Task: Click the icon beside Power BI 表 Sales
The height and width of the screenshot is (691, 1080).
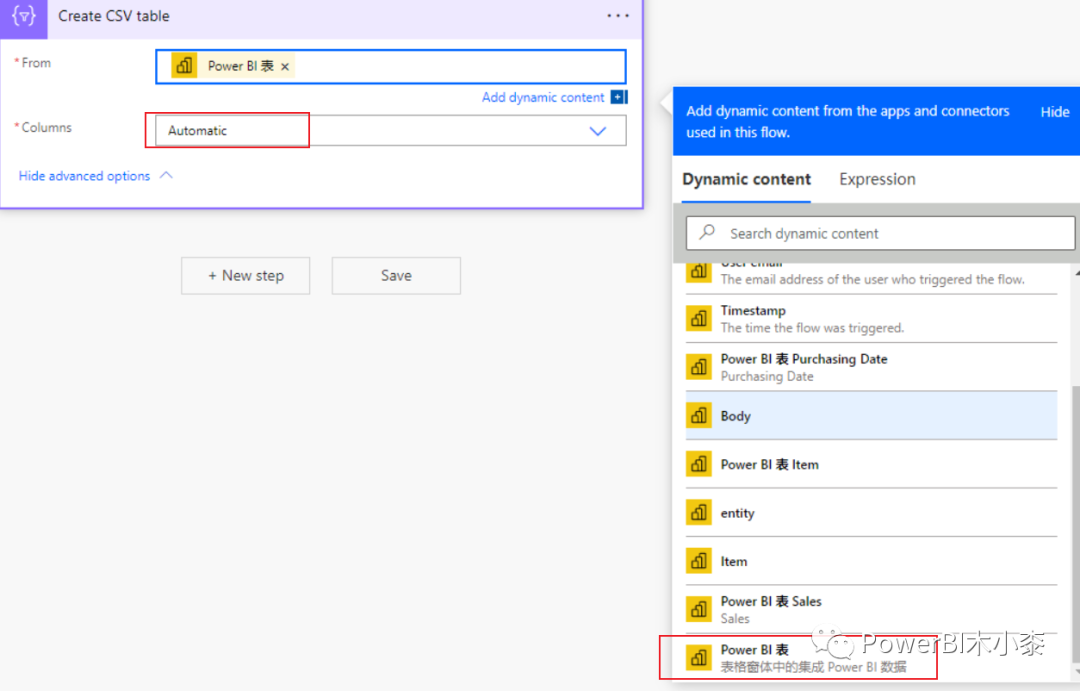Action: point(698,610)
